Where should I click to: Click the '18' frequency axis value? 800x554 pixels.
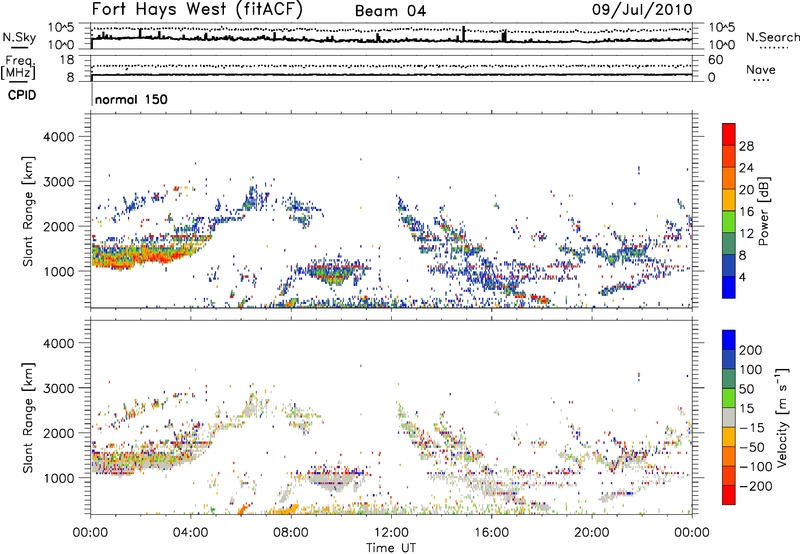(67, 60)
